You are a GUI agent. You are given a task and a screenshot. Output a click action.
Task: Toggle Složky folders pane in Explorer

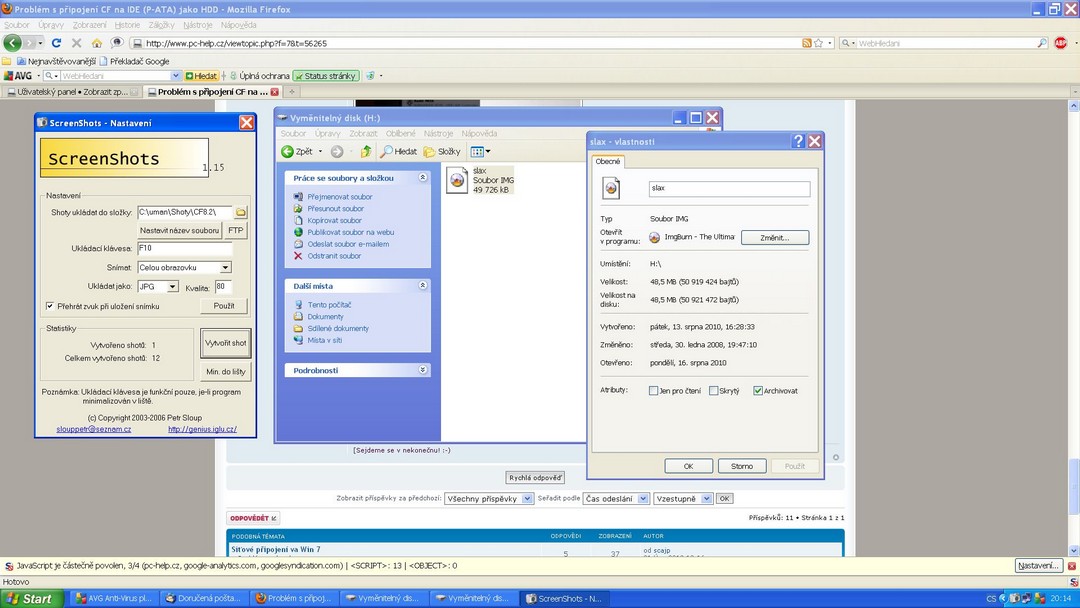point(442,151)
